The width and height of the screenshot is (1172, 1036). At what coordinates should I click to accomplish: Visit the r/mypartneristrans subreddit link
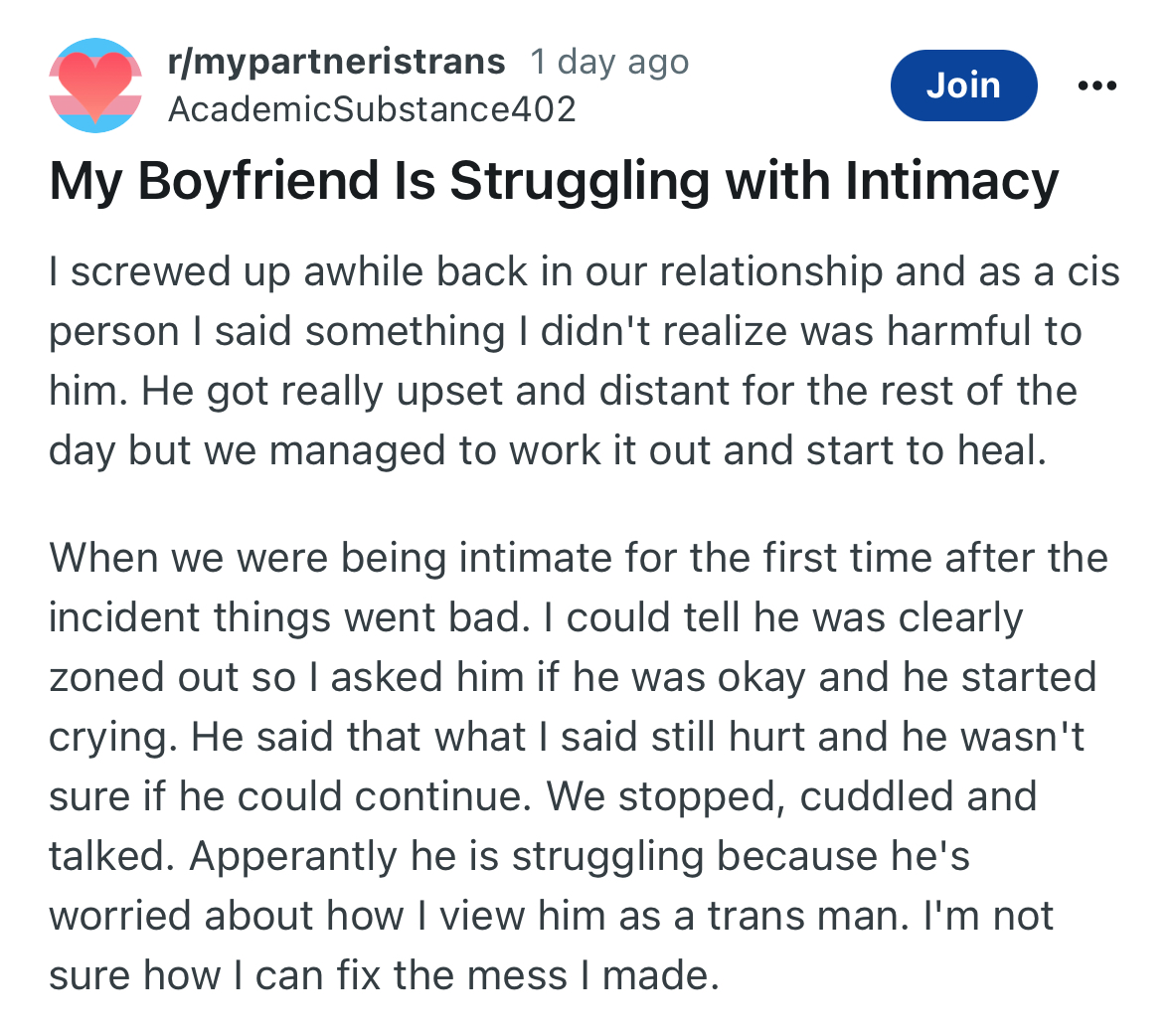(x=336, y=62)
